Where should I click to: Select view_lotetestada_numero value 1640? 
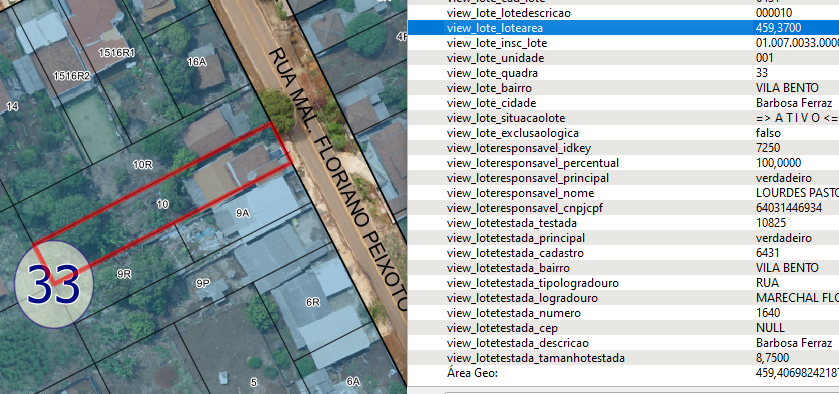point(768,313)
